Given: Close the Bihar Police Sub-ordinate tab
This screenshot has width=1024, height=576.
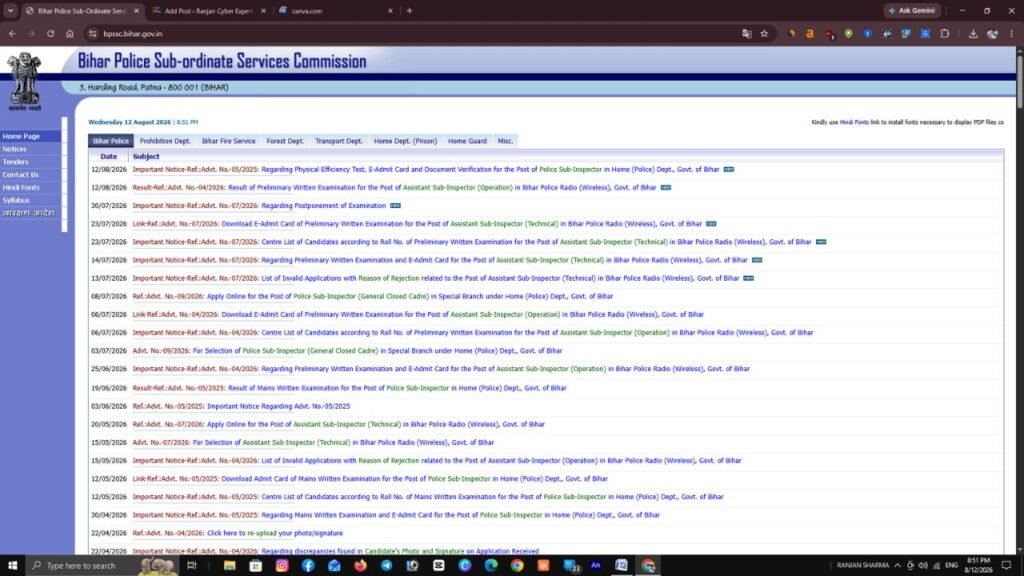Looking at the screenshot, I should click(136, 10).
